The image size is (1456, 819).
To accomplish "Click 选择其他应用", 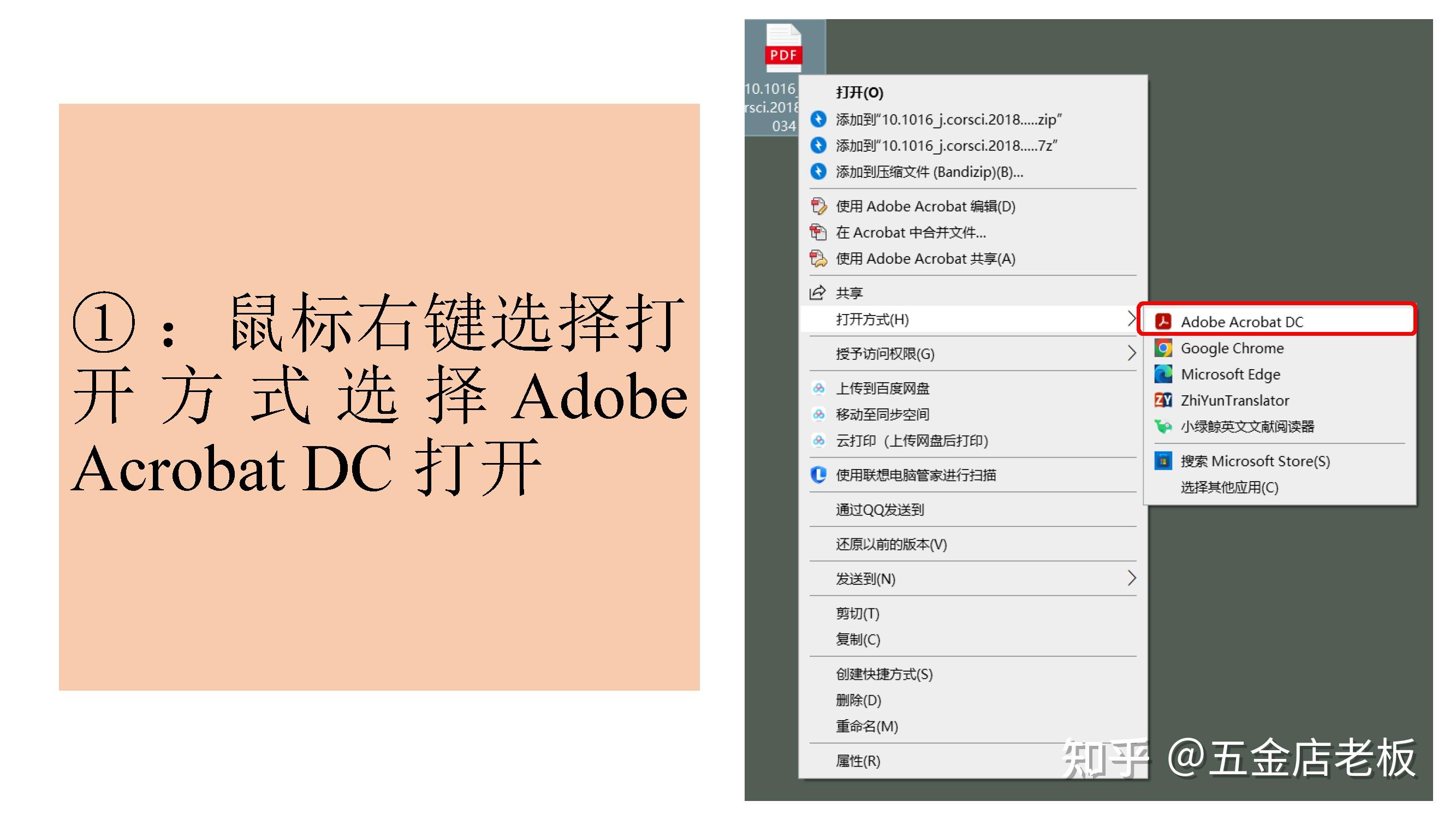I will (1225, 487).
